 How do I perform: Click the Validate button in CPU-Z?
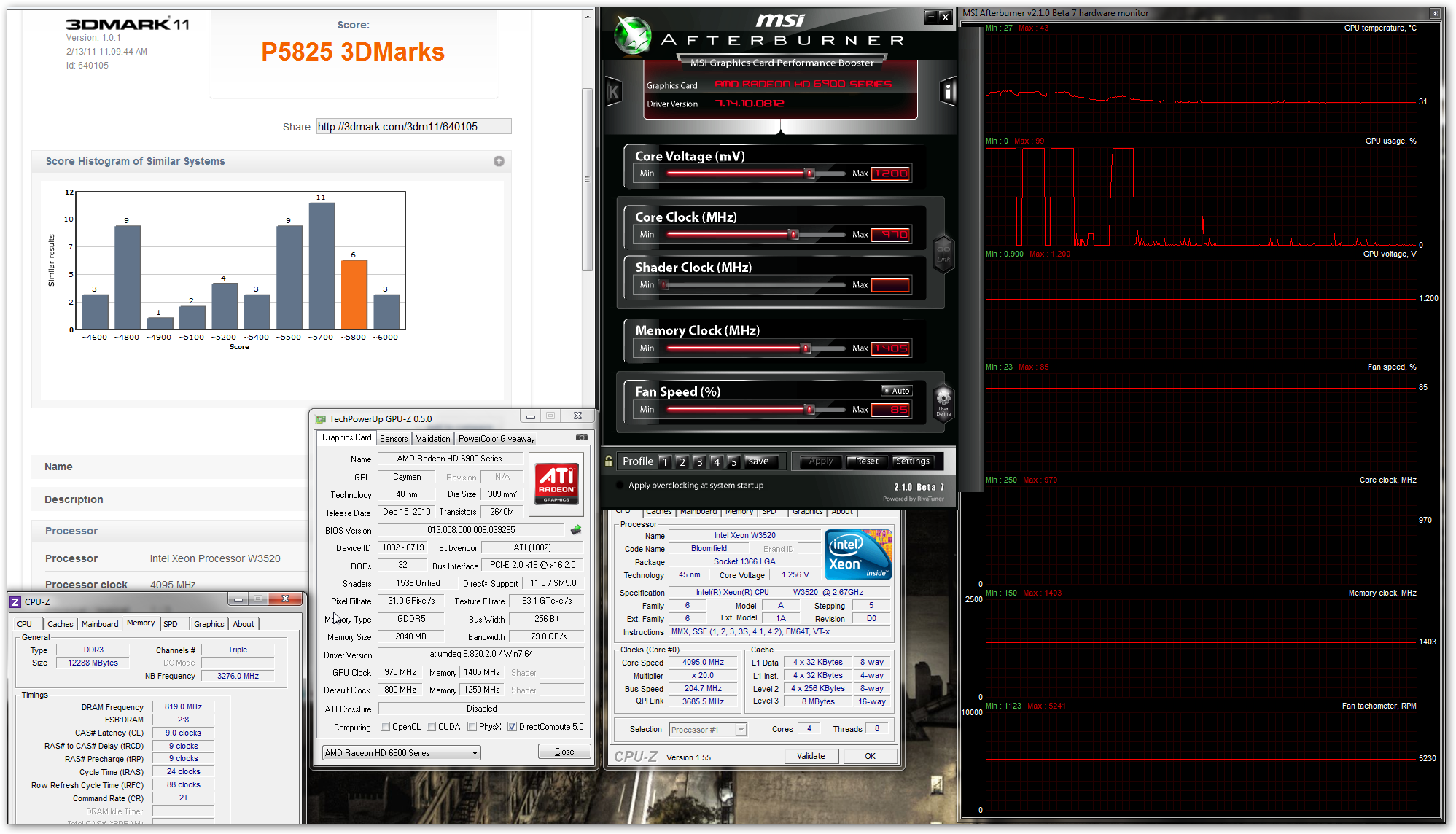point(811,756)
